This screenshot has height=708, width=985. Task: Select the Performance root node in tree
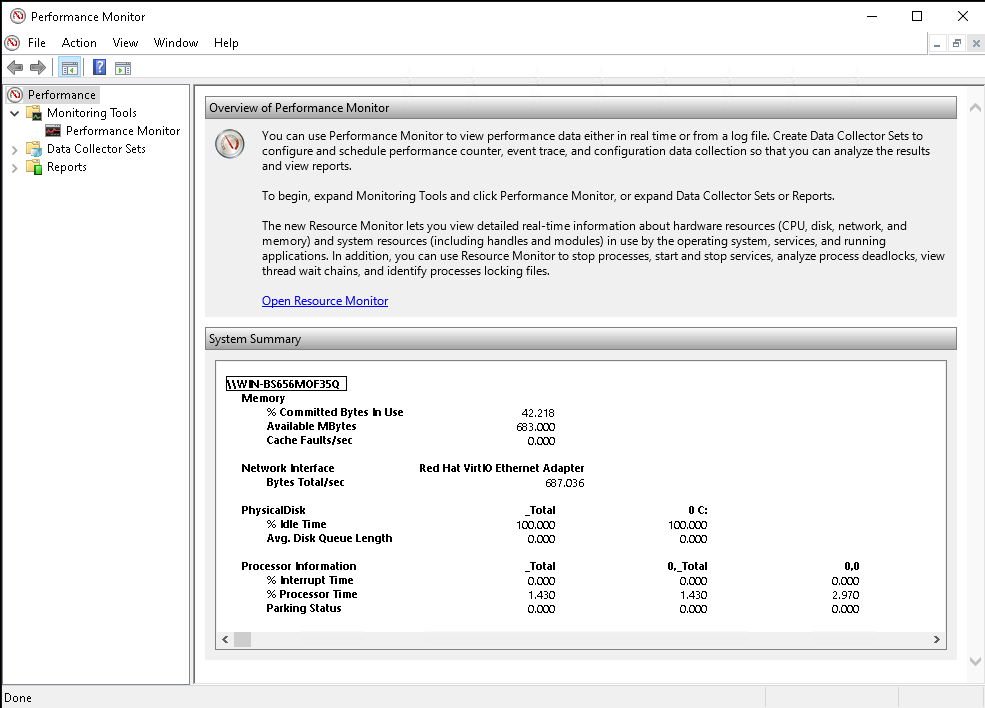tap(61, 95)
